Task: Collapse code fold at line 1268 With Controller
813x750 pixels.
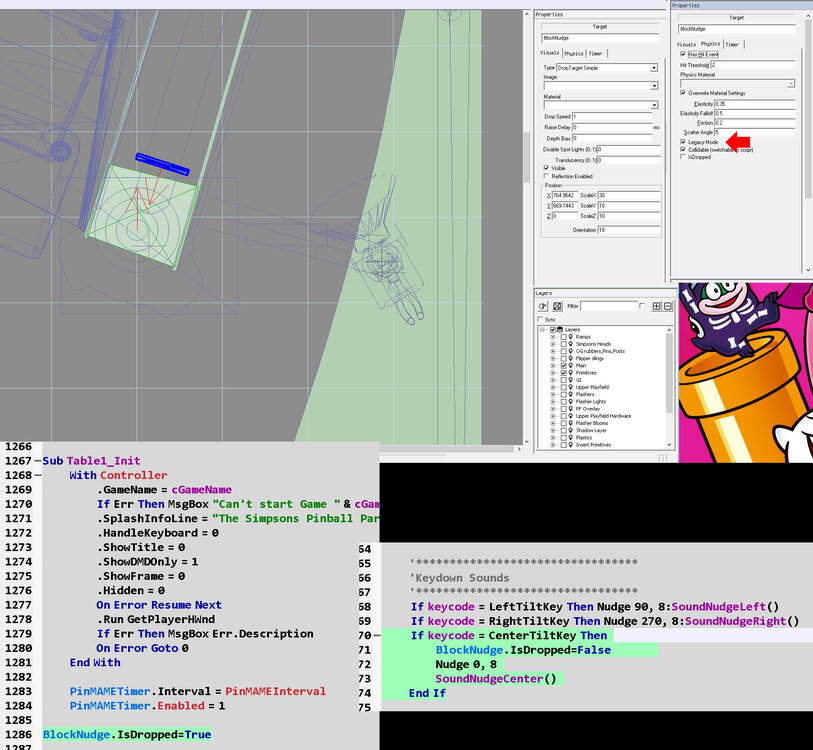Action: (x=37, y=475)
